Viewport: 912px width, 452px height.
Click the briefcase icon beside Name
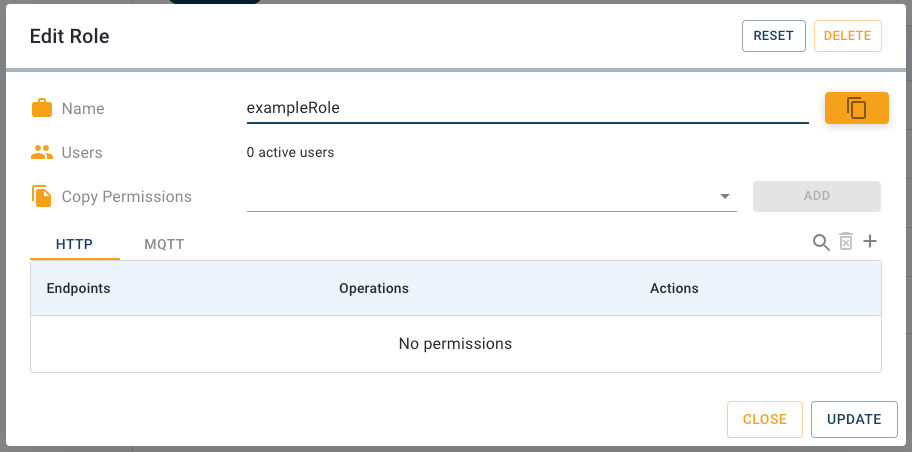42,108
